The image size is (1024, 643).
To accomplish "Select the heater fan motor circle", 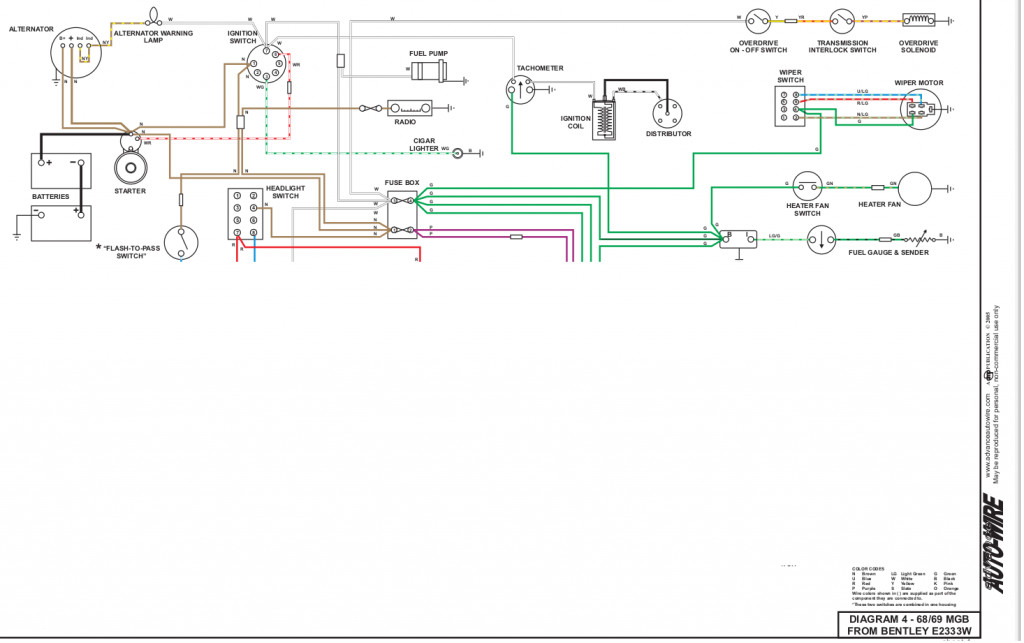I will 914,188.
